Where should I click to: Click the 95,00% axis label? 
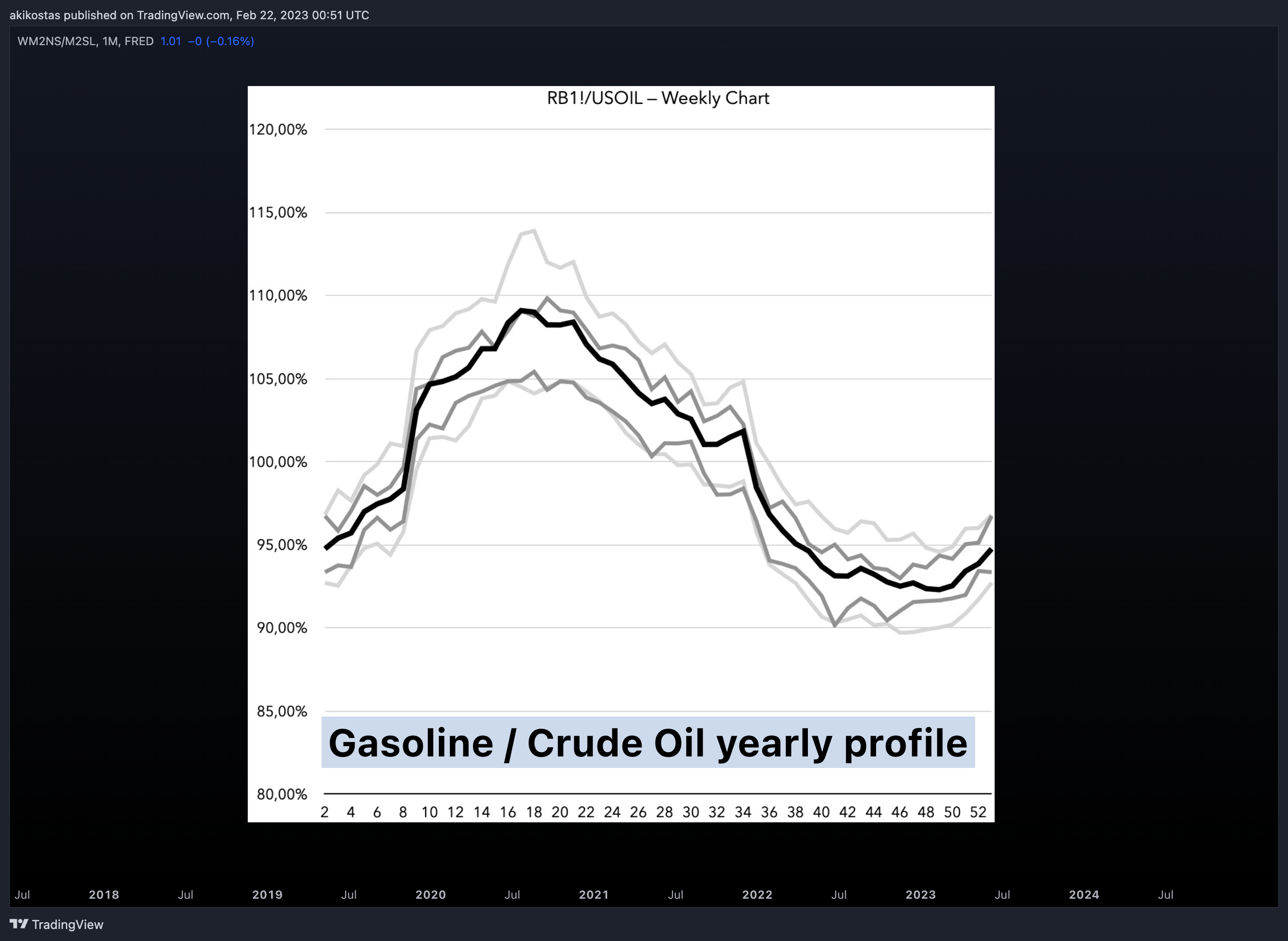click(x=282, y=545)
